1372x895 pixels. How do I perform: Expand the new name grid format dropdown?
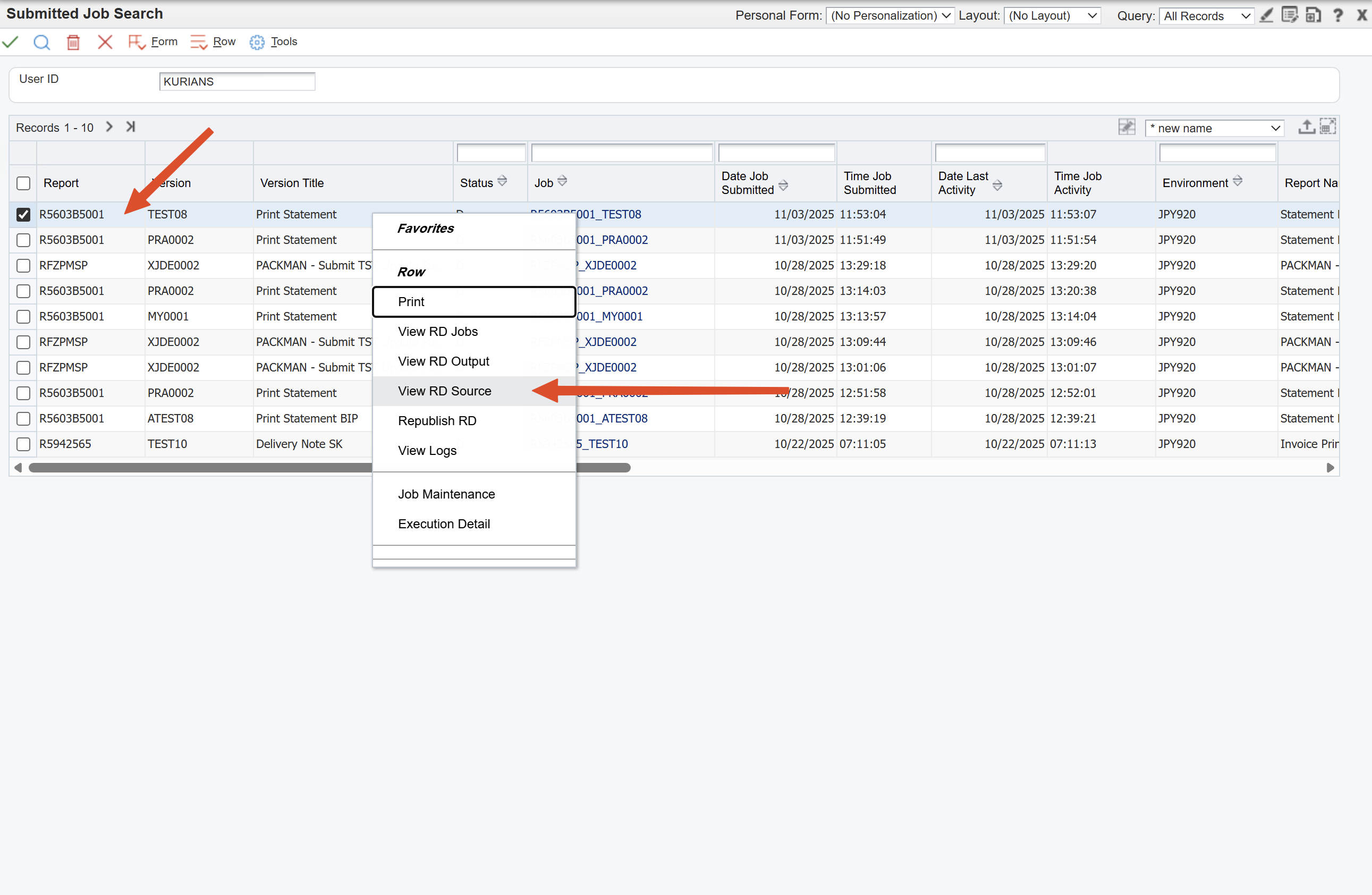pyautogui.click(x=1214, y=128)
